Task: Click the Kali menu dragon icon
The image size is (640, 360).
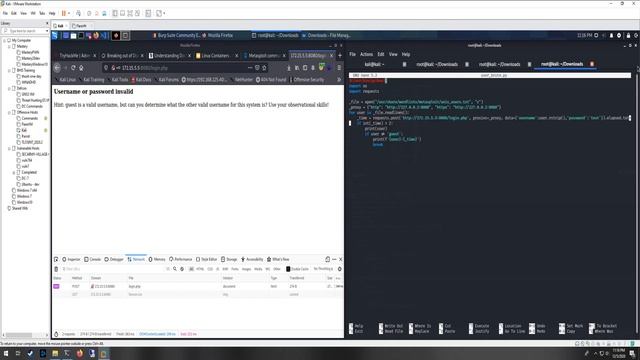Action: [x=55, y=36]
